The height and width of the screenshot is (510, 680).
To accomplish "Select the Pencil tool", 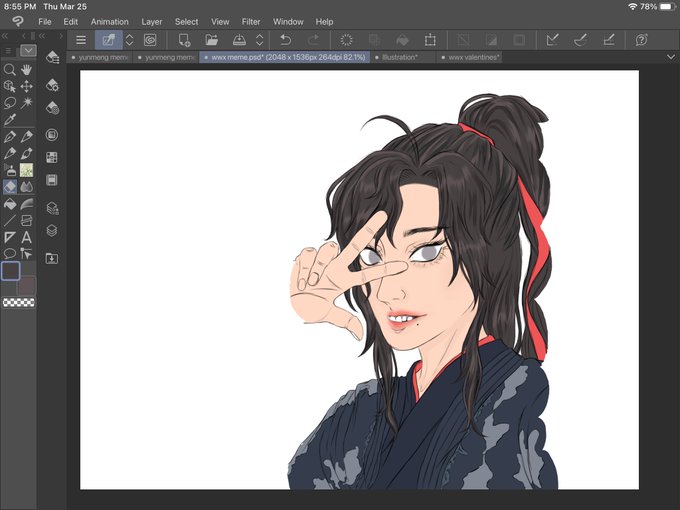I will click(x=26, y=137).
